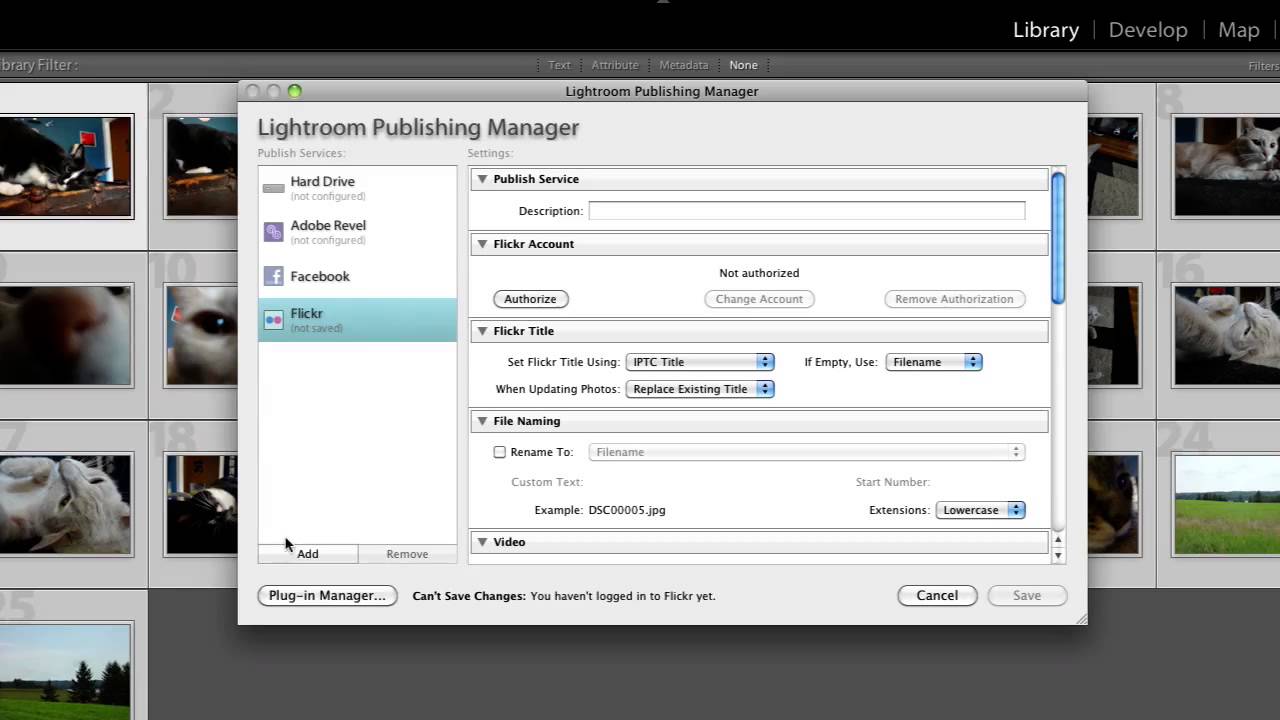Viewport: 1280px width, 720px height.
Task: Collapse the Publish Service section
Action: 482,179
